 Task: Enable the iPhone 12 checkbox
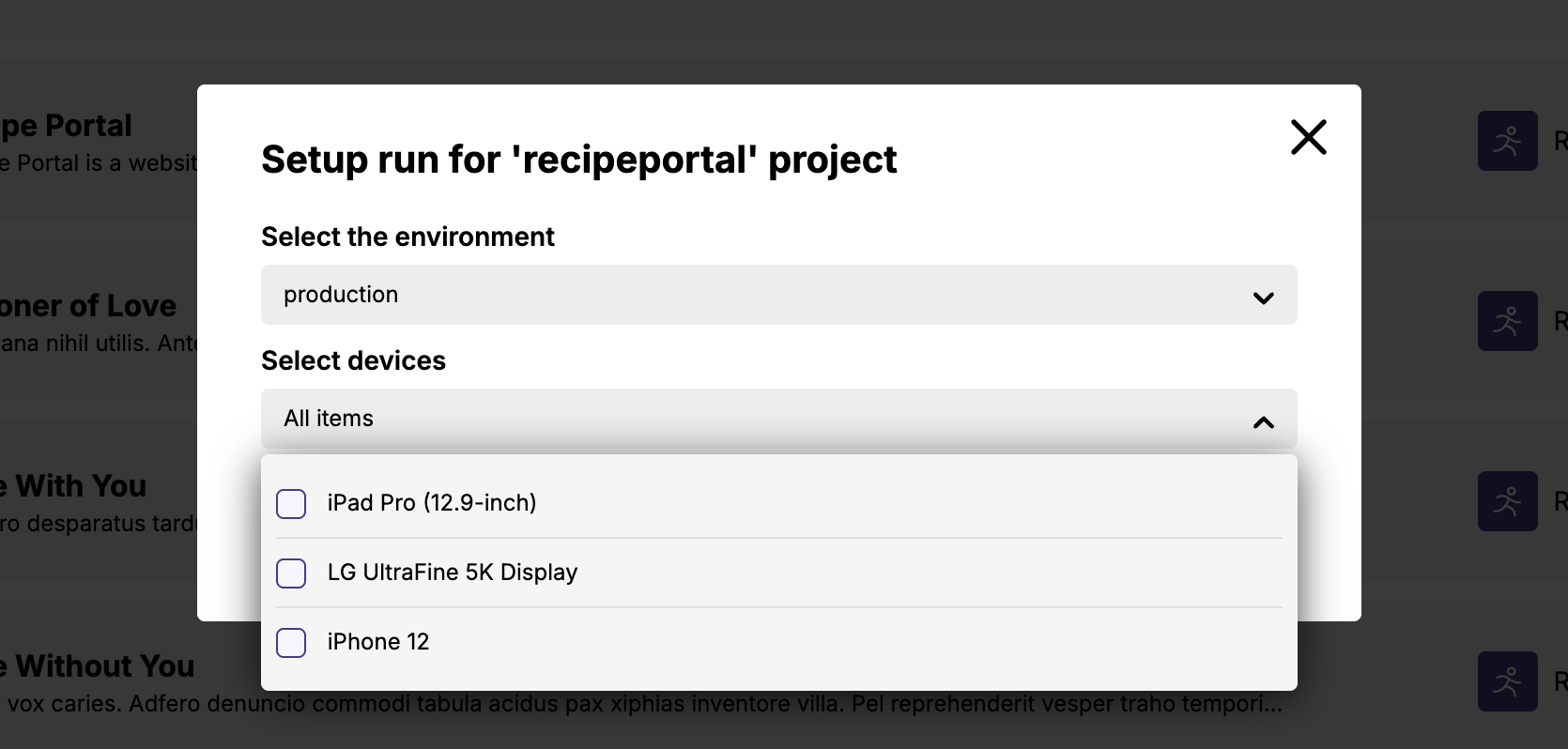coord(291,643)
